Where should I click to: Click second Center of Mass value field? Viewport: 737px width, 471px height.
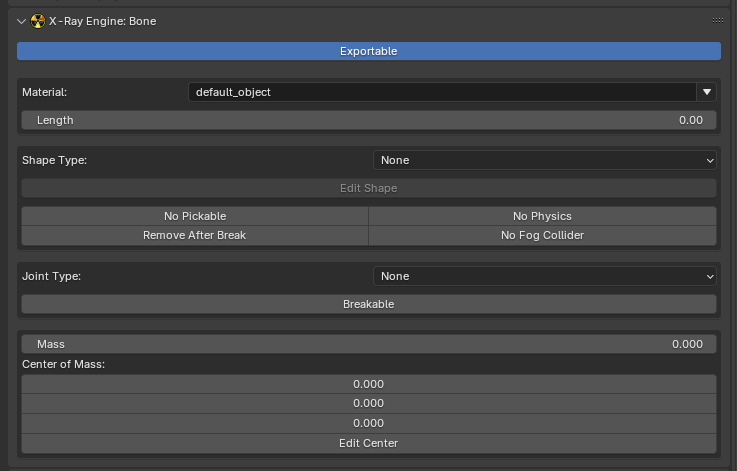point(369,403)
